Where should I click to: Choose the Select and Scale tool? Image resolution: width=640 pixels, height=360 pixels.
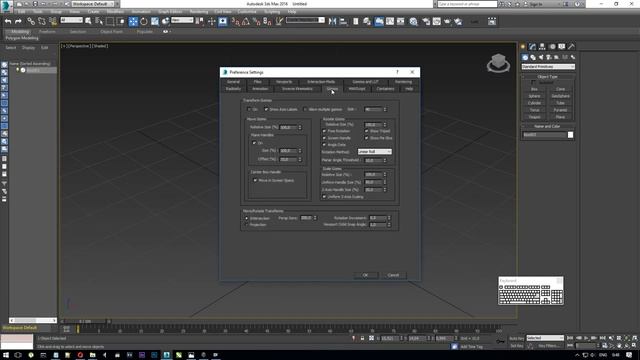155,21
